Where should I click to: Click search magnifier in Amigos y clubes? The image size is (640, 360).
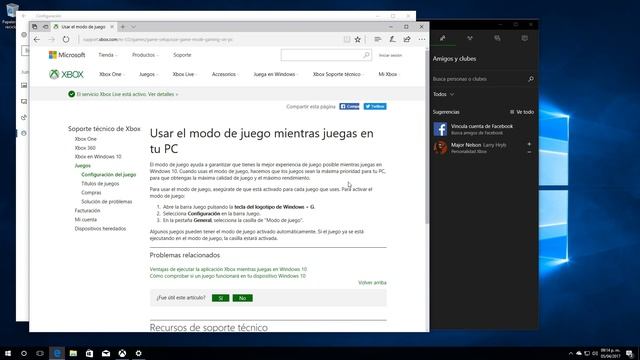pos(531,79)
